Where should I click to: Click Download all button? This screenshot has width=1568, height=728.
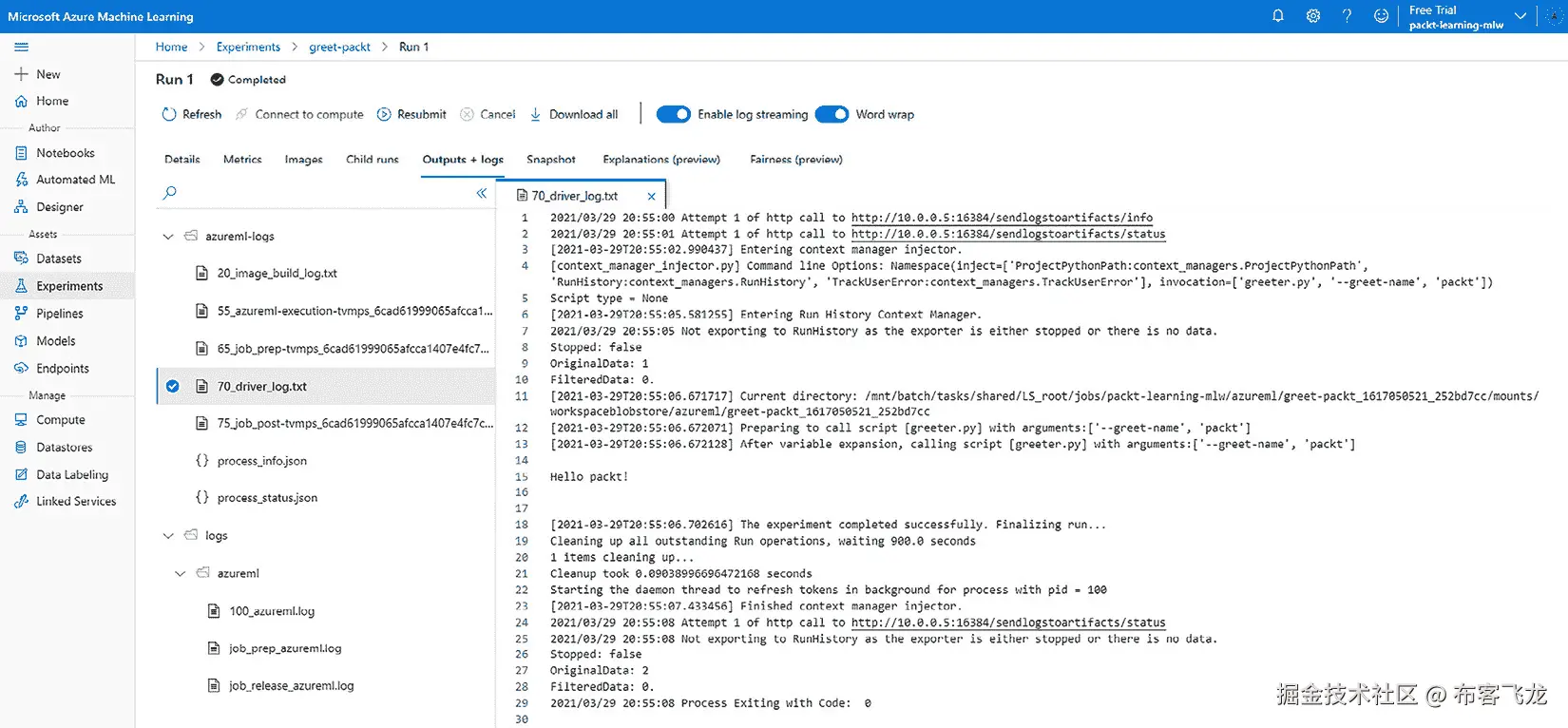(573, 114)
